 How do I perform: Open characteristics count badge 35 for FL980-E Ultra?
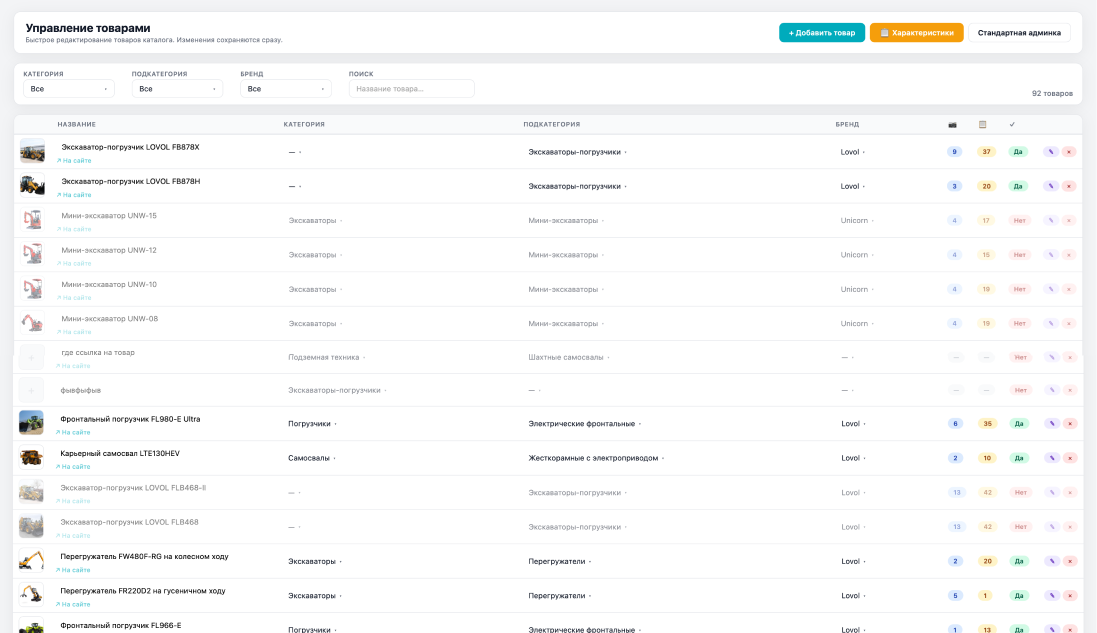click(987, 423)
